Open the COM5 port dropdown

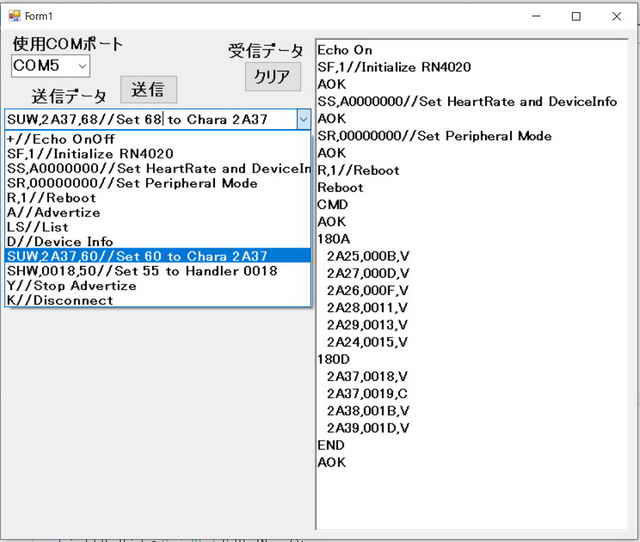[82, 66]
